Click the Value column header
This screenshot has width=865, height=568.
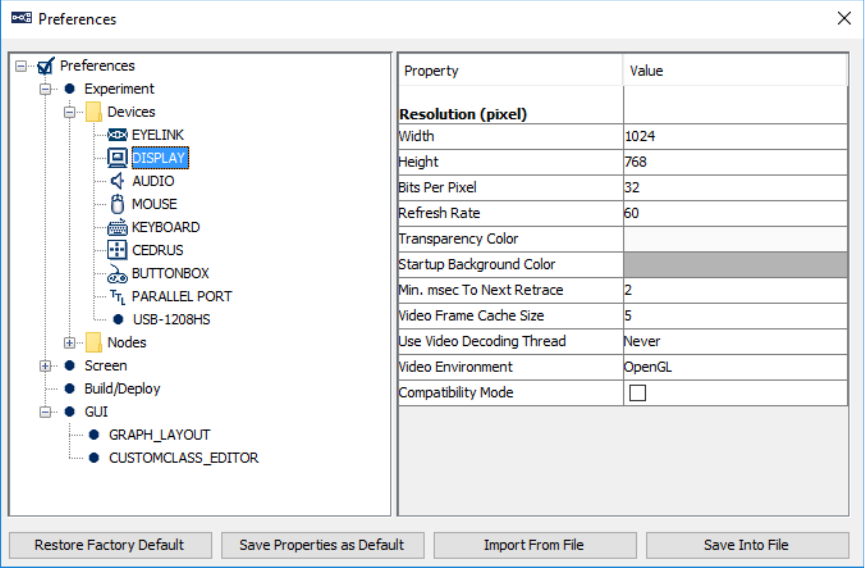(735, 71)
